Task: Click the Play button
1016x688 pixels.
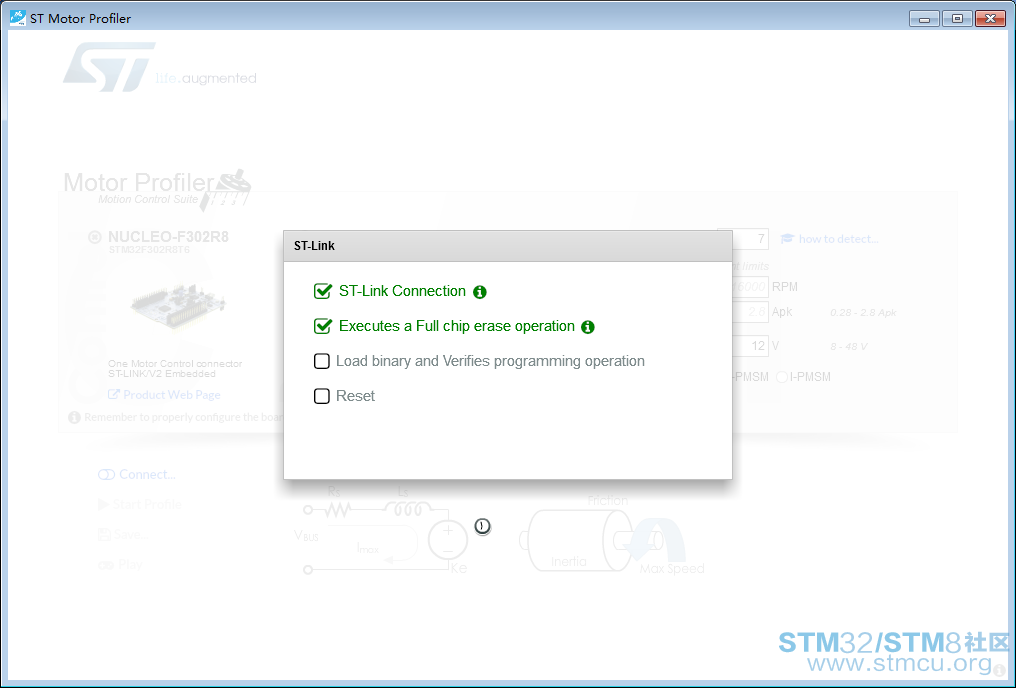Action: click(121, 565)
